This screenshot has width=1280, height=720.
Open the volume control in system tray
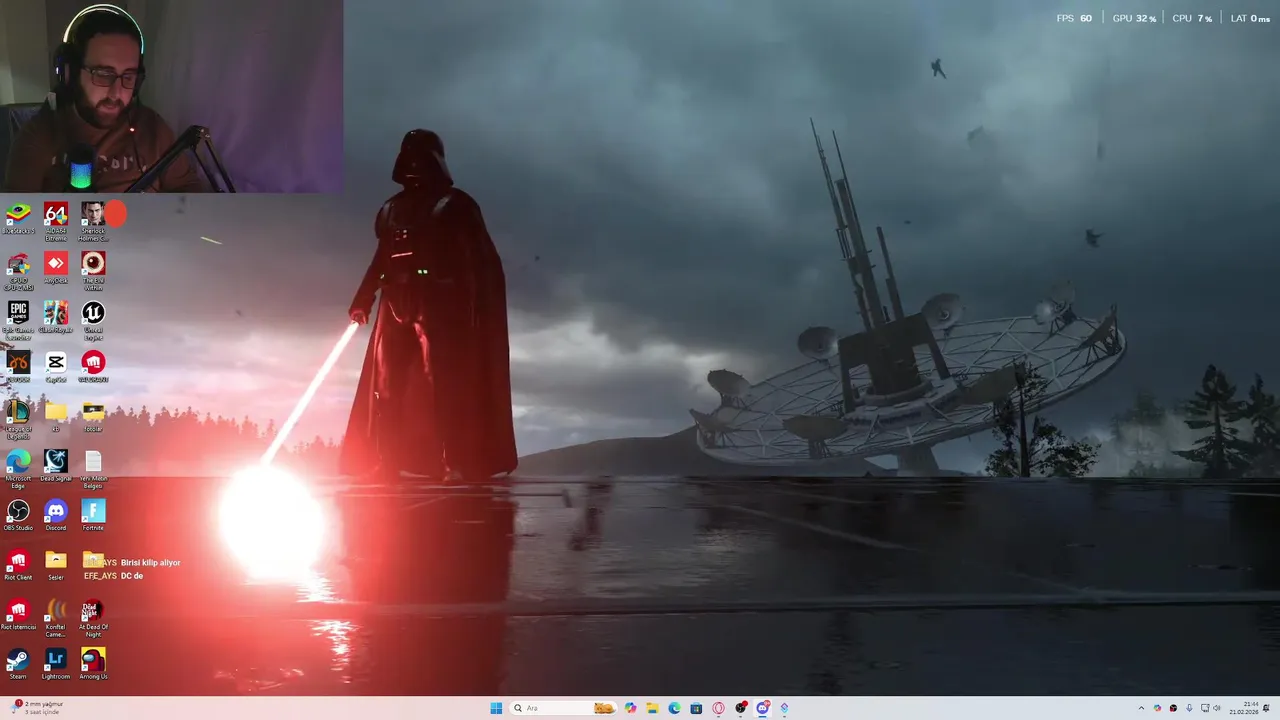coord(1217,708)
